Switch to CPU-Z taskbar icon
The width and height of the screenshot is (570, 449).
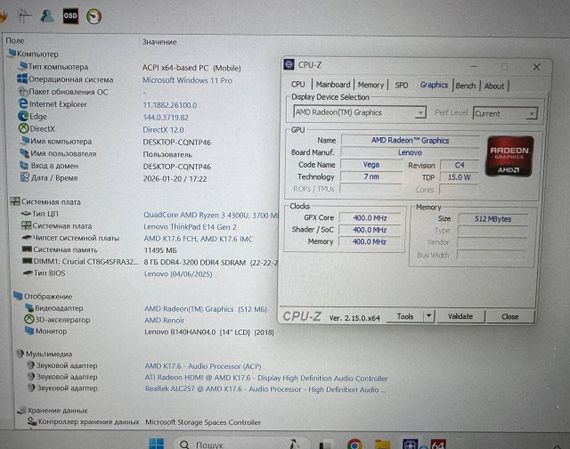tap(410, 444)
